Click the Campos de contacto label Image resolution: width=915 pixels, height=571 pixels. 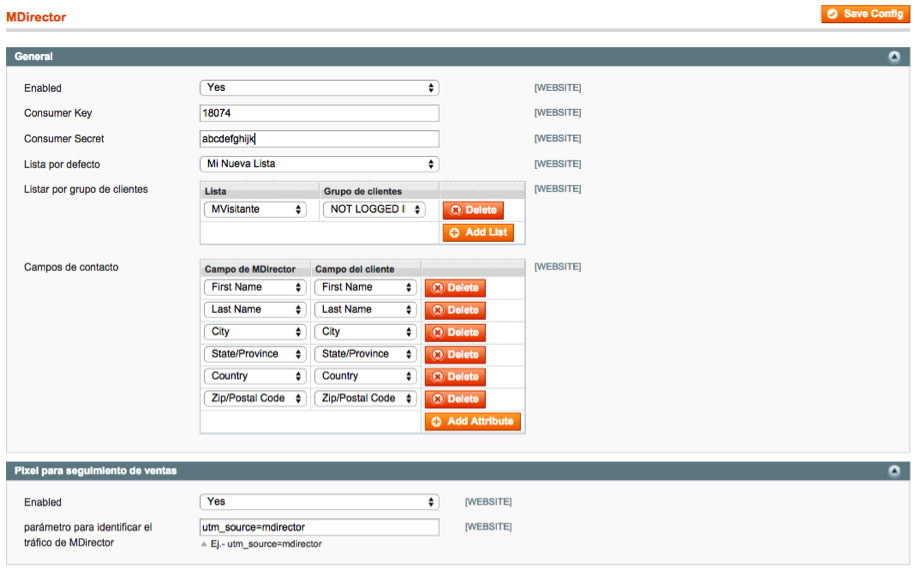coord(71,267)
